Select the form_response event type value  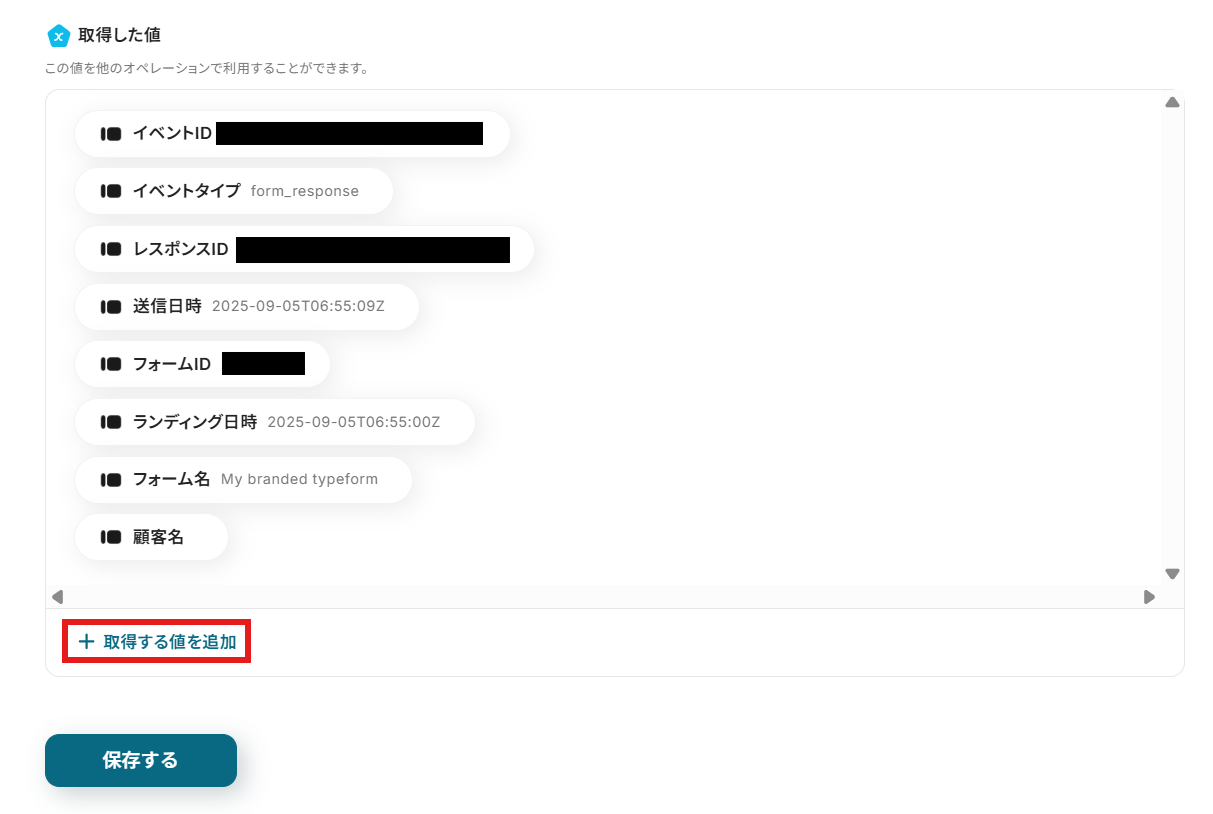(x=305, y=191)
